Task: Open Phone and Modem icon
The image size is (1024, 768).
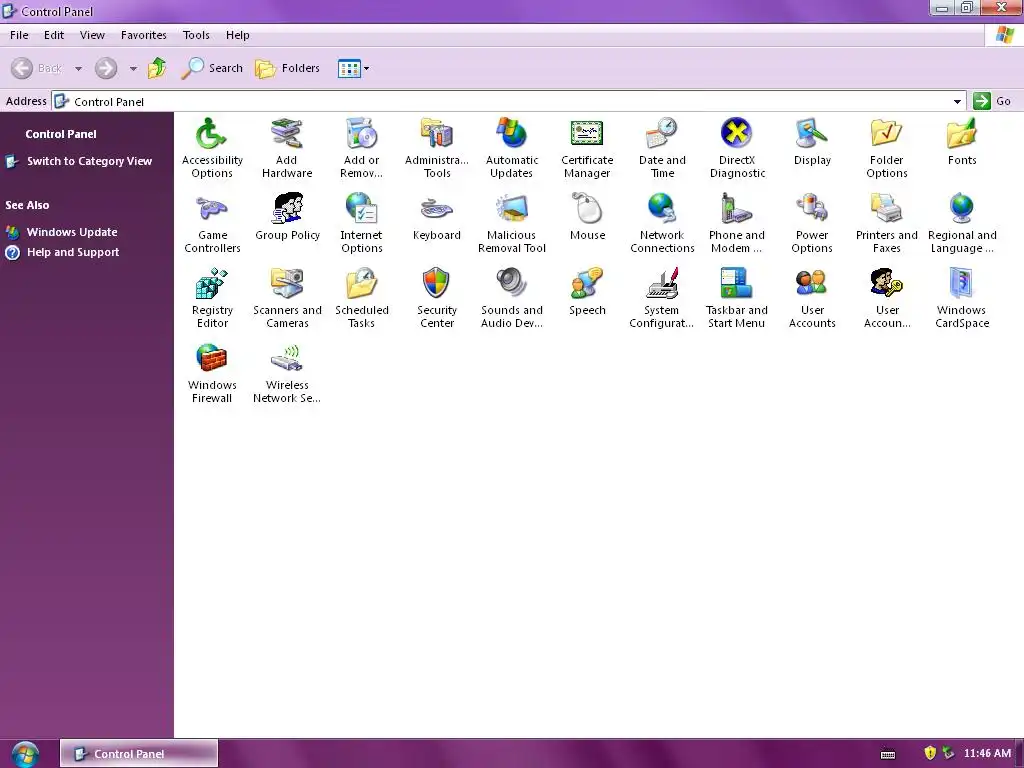Action: click(x=737, y=223)
